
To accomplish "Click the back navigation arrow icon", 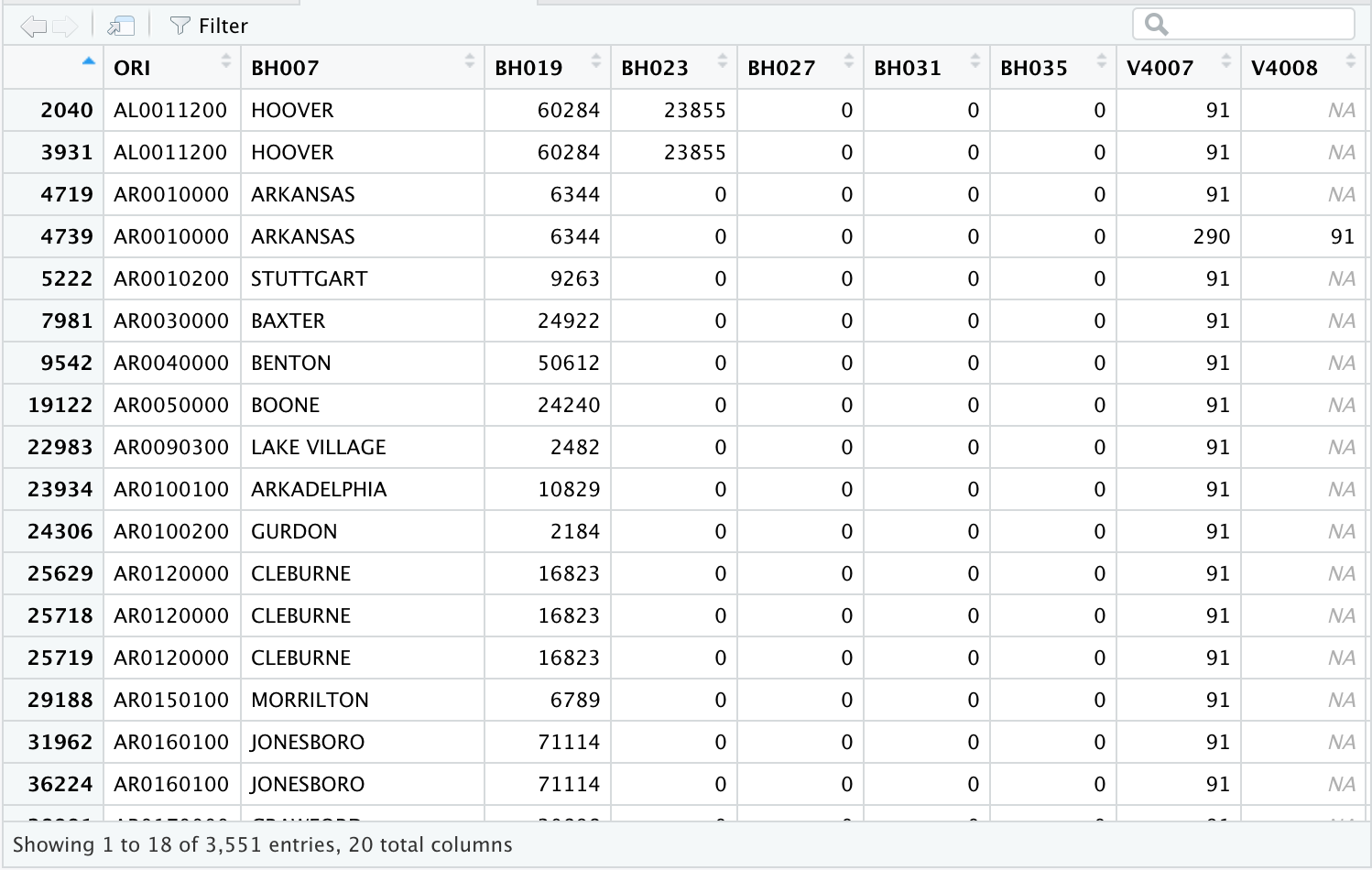I will (x=33, y=27).
